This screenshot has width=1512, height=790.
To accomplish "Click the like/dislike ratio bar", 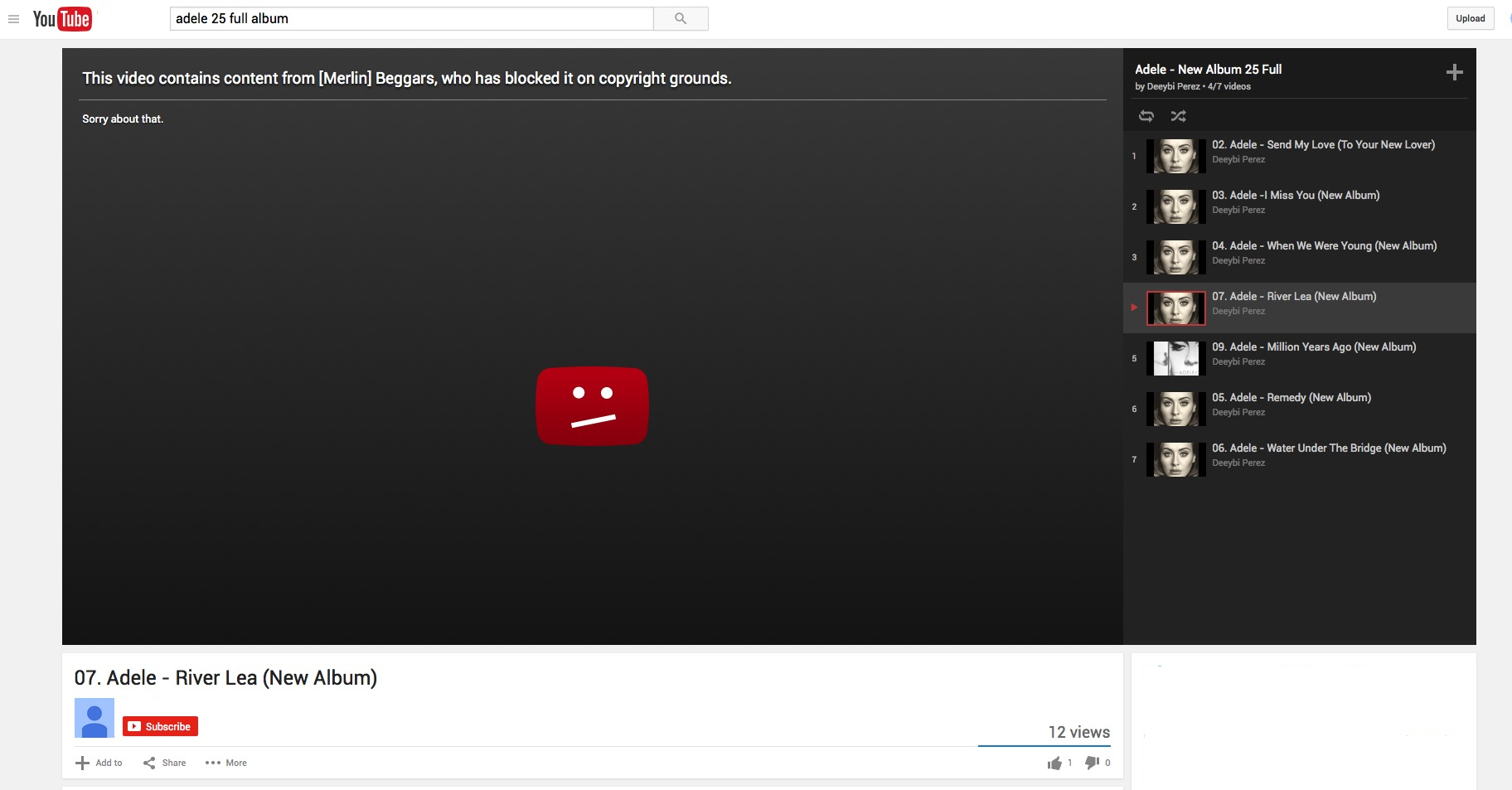I will 1044,746.
